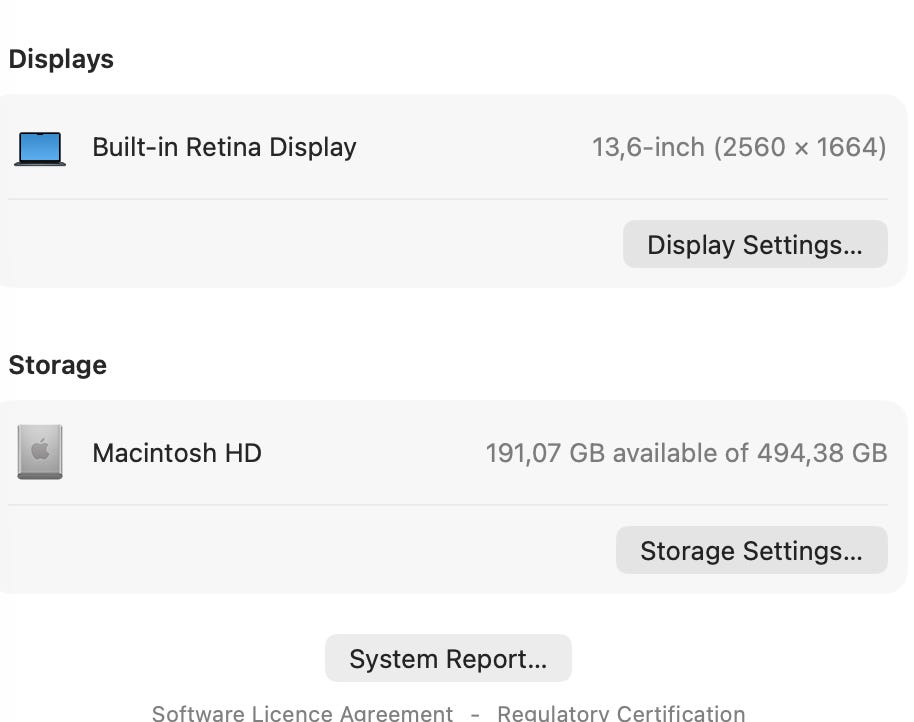This screenshot has height=722, width=914.
Task: Select the Macintosh HD label
Action: pos(177,453)
